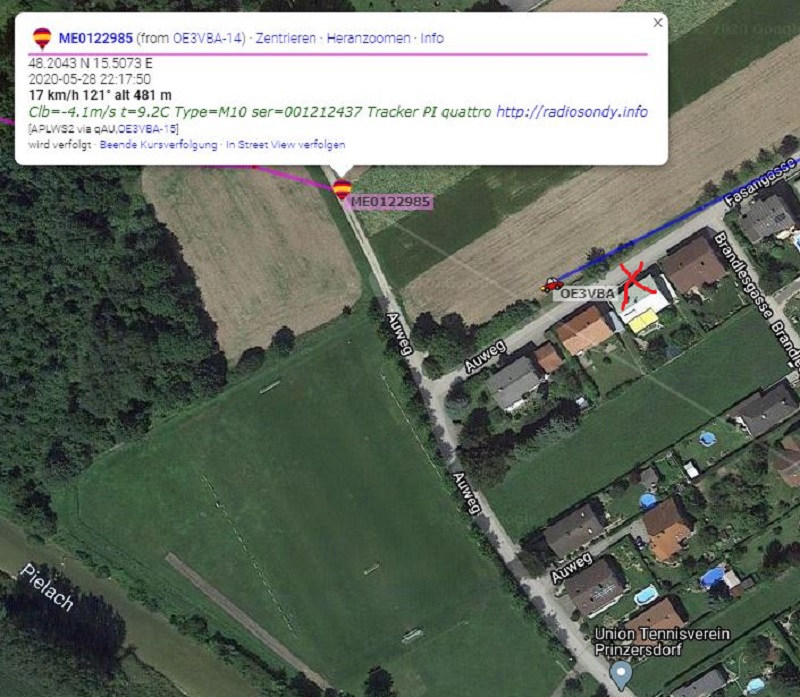Open the OE3VBA-14 source station link
800x697 pixels.
pyautogui.click(x=208, y=38)
